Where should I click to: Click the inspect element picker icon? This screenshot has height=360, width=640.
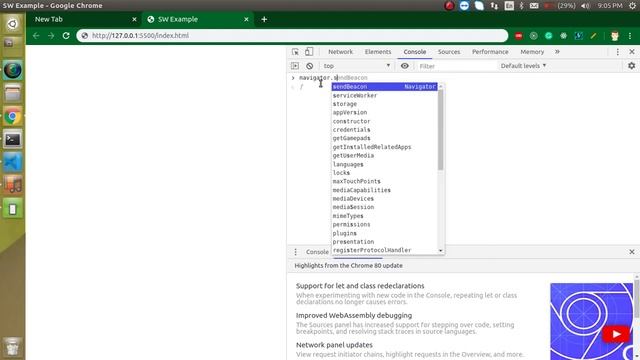click(295, 52)
